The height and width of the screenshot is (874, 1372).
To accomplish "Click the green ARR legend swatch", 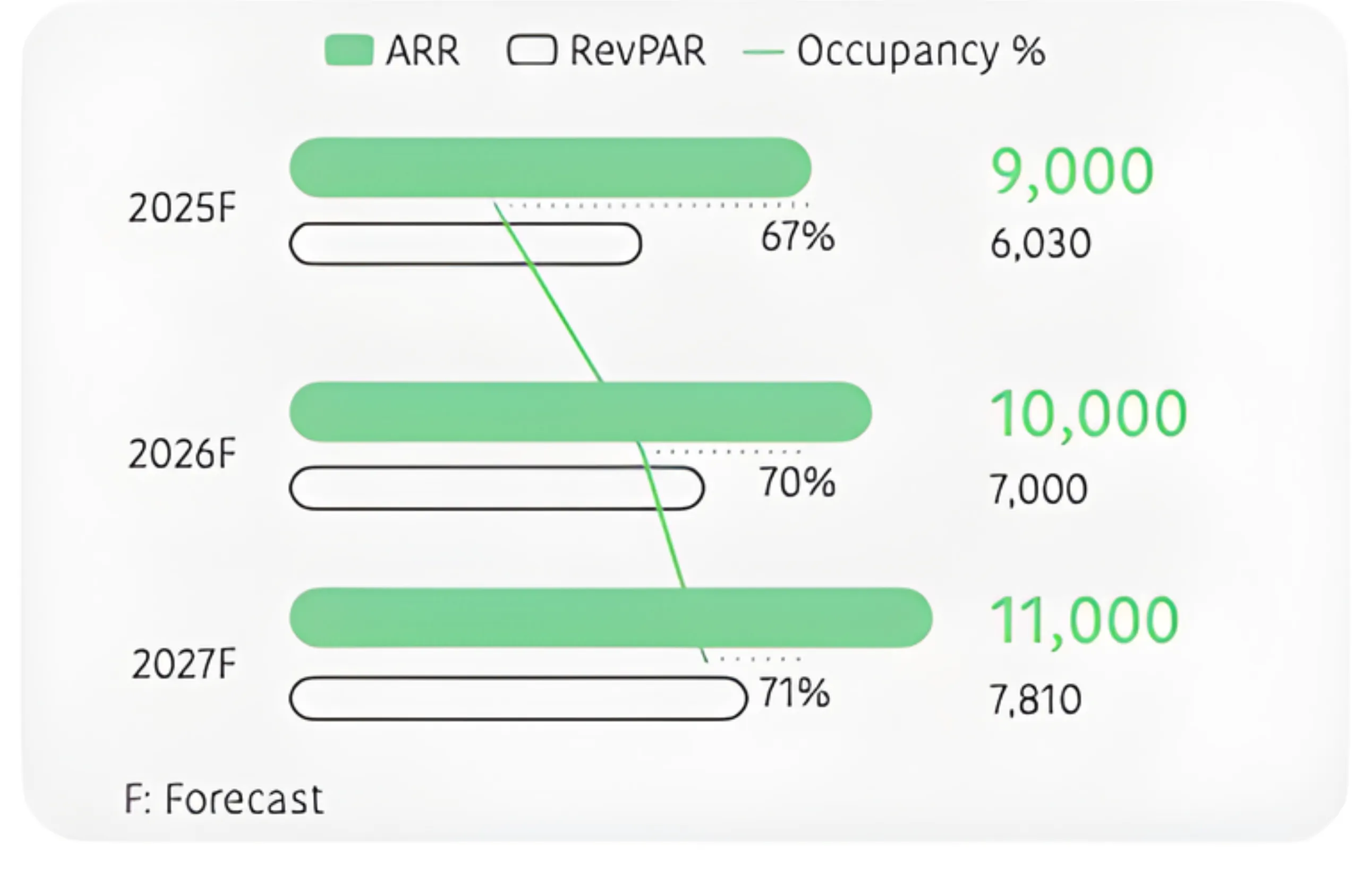I will pos(348,50).
